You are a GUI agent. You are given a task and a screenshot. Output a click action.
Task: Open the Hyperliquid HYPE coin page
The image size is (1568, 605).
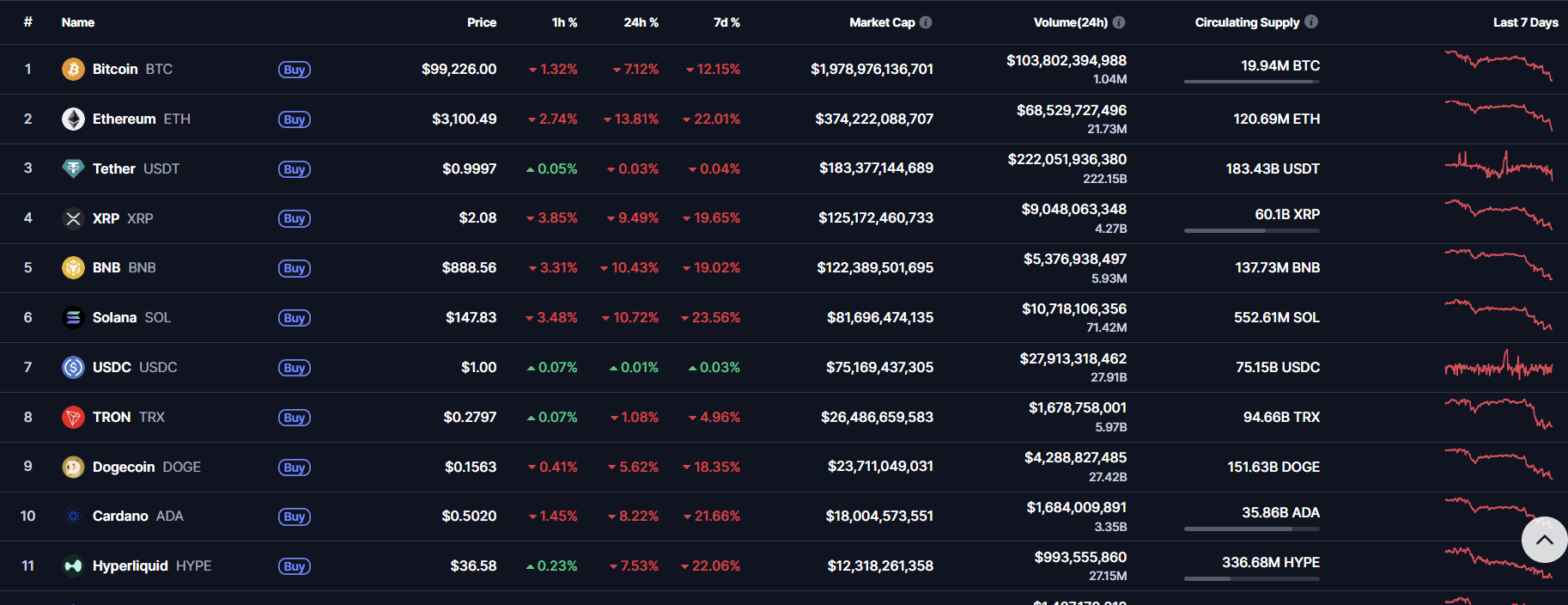(130, 565)
